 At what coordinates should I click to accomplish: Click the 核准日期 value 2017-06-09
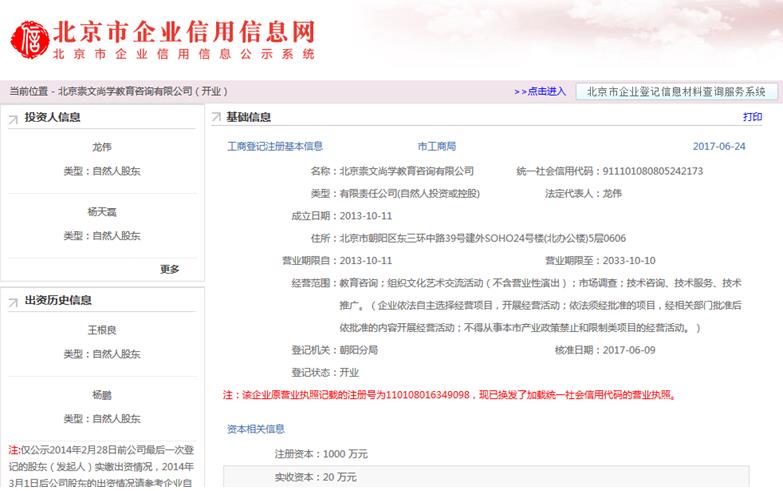(629, 350)
